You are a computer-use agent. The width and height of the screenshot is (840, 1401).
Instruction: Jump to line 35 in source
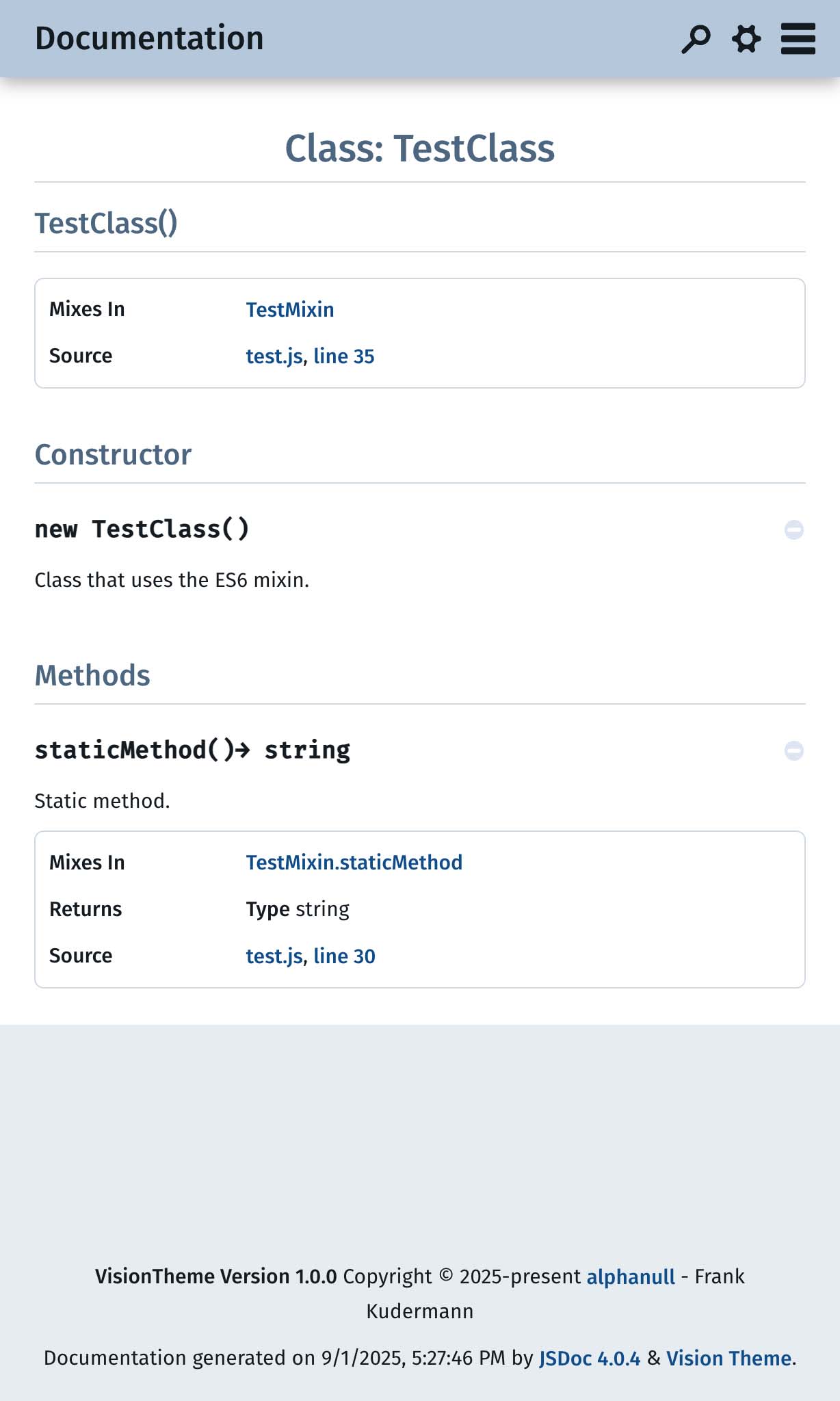tap(344, 356)
